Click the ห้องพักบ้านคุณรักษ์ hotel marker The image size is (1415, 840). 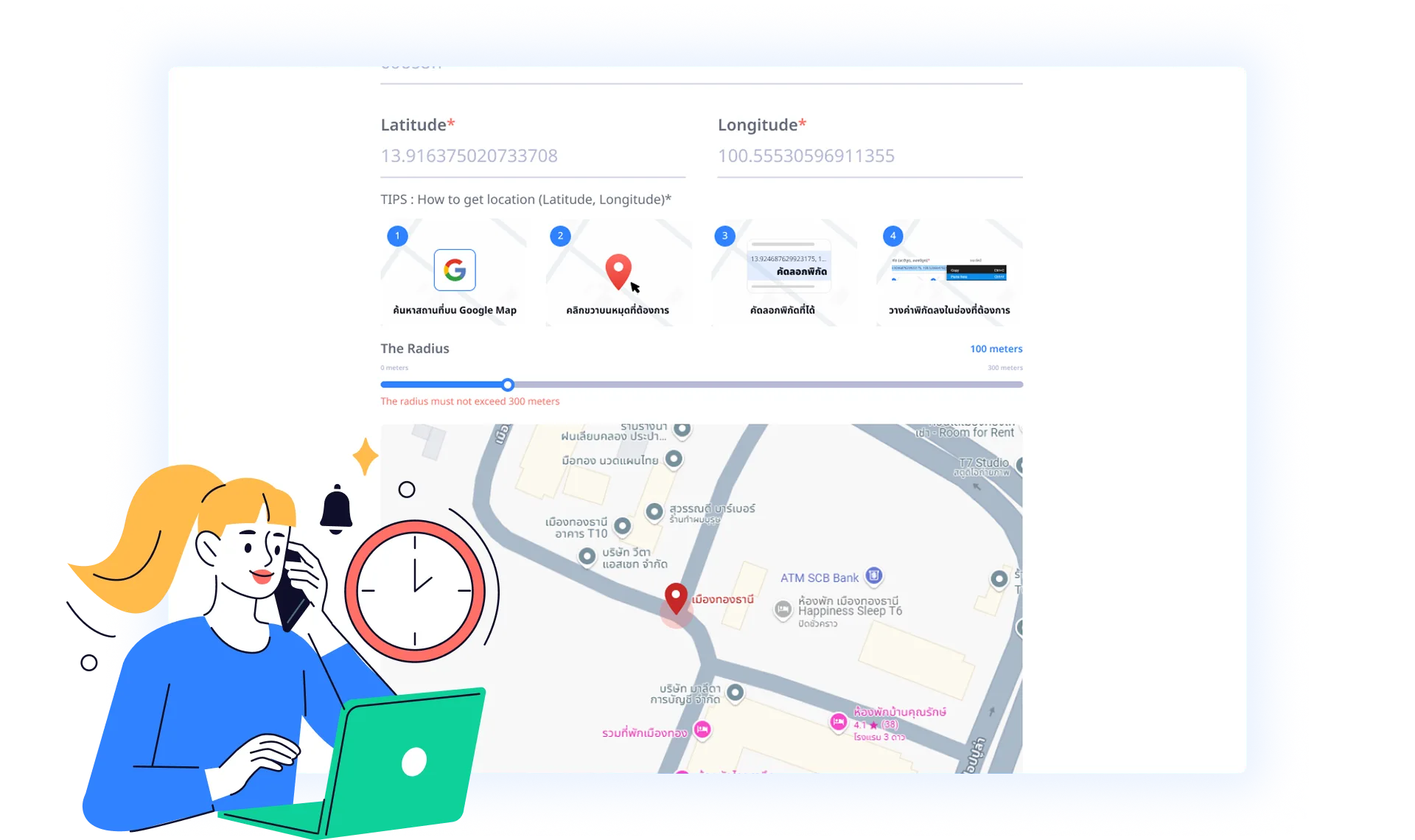click(x=838, y=722)
